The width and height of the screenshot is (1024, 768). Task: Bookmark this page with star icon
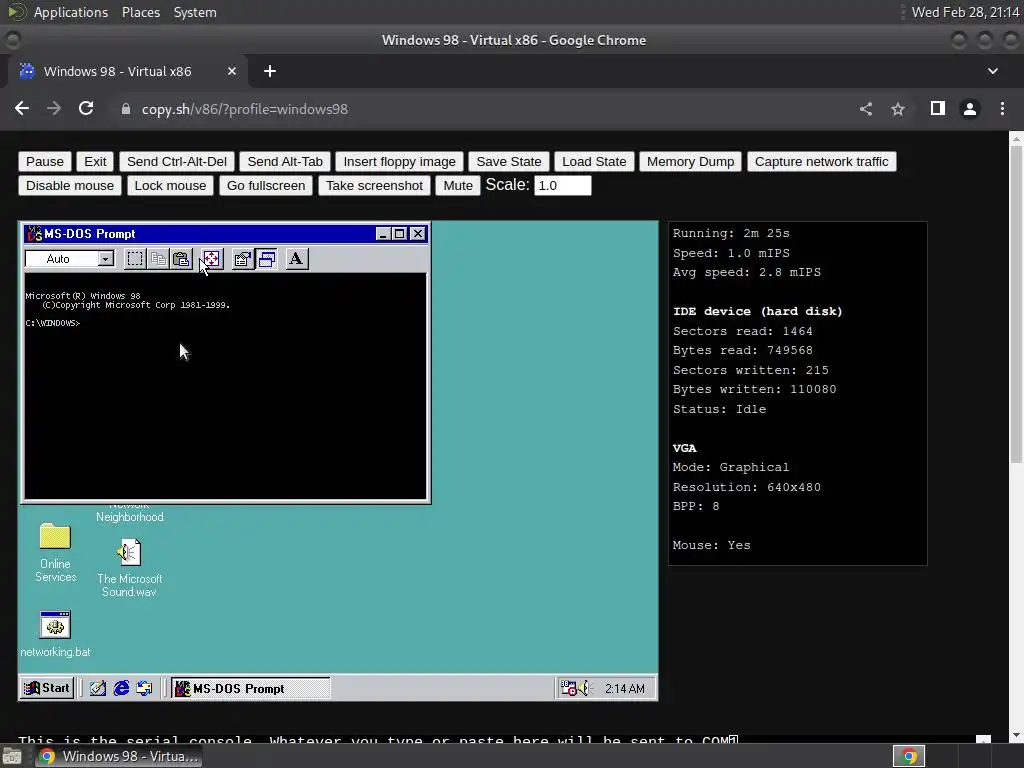point(898,109)
